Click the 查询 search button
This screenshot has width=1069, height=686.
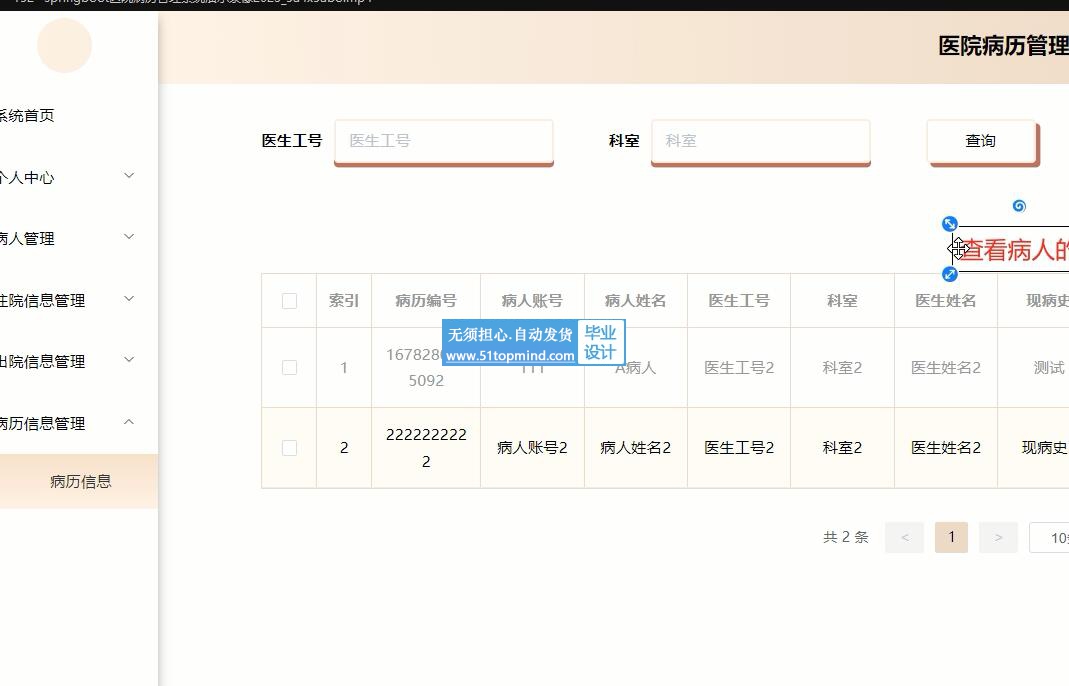point(980,141)
